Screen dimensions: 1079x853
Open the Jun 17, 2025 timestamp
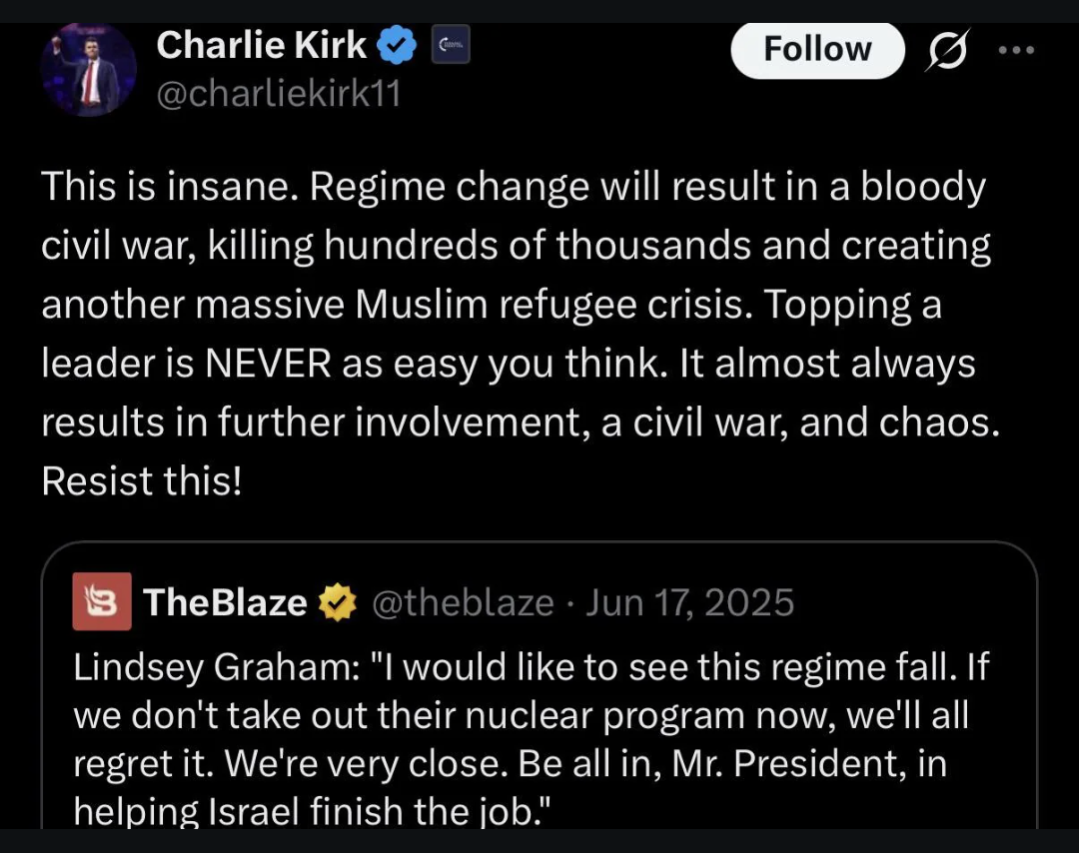(690, 603)
